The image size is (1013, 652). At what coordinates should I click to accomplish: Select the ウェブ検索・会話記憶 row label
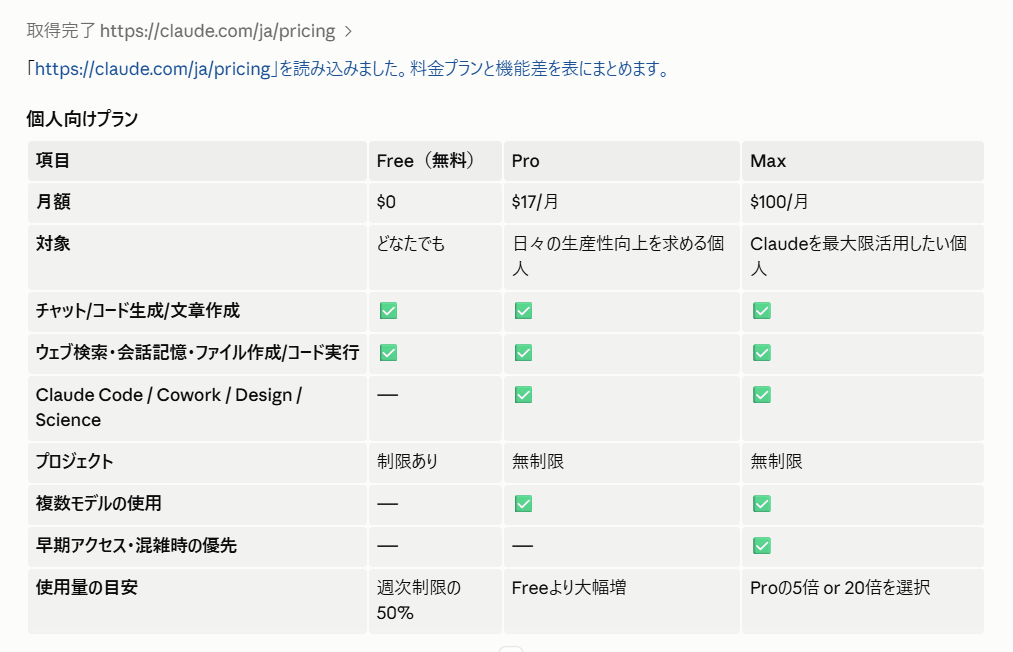[197, 353]
